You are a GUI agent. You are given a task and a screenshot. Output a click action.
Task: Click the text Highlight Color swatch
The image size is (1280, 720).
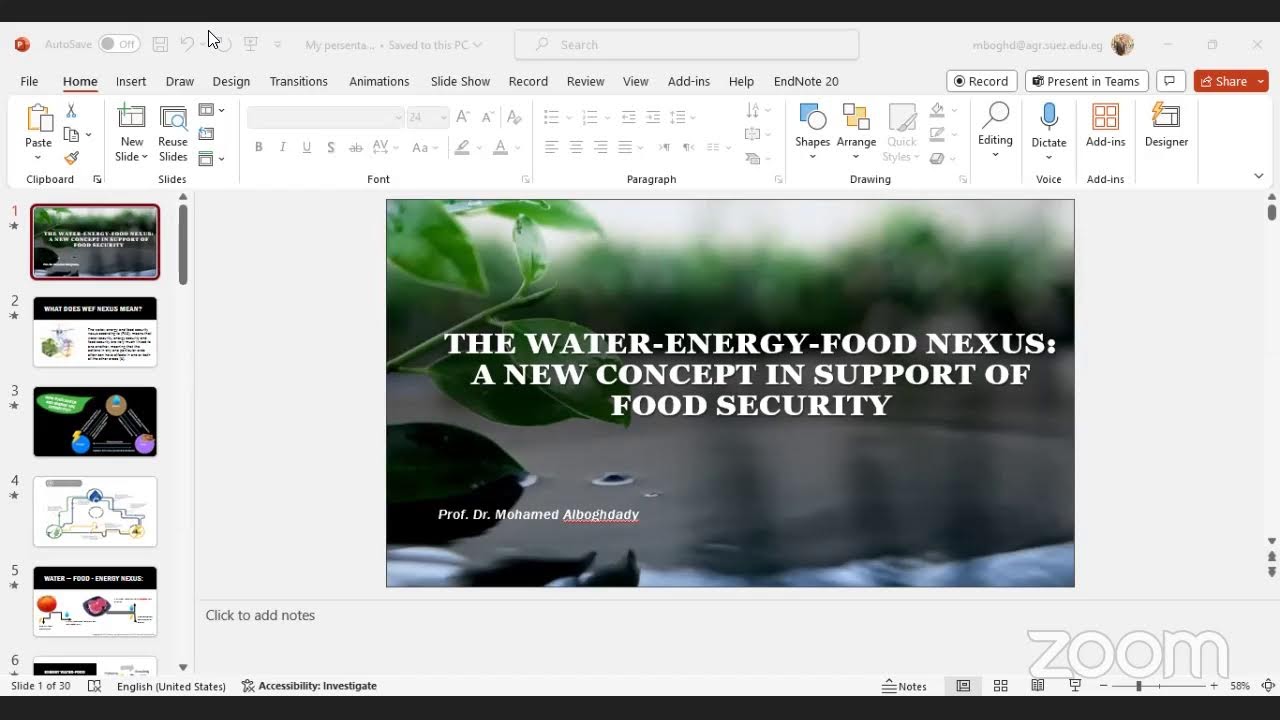coord(462,147)
